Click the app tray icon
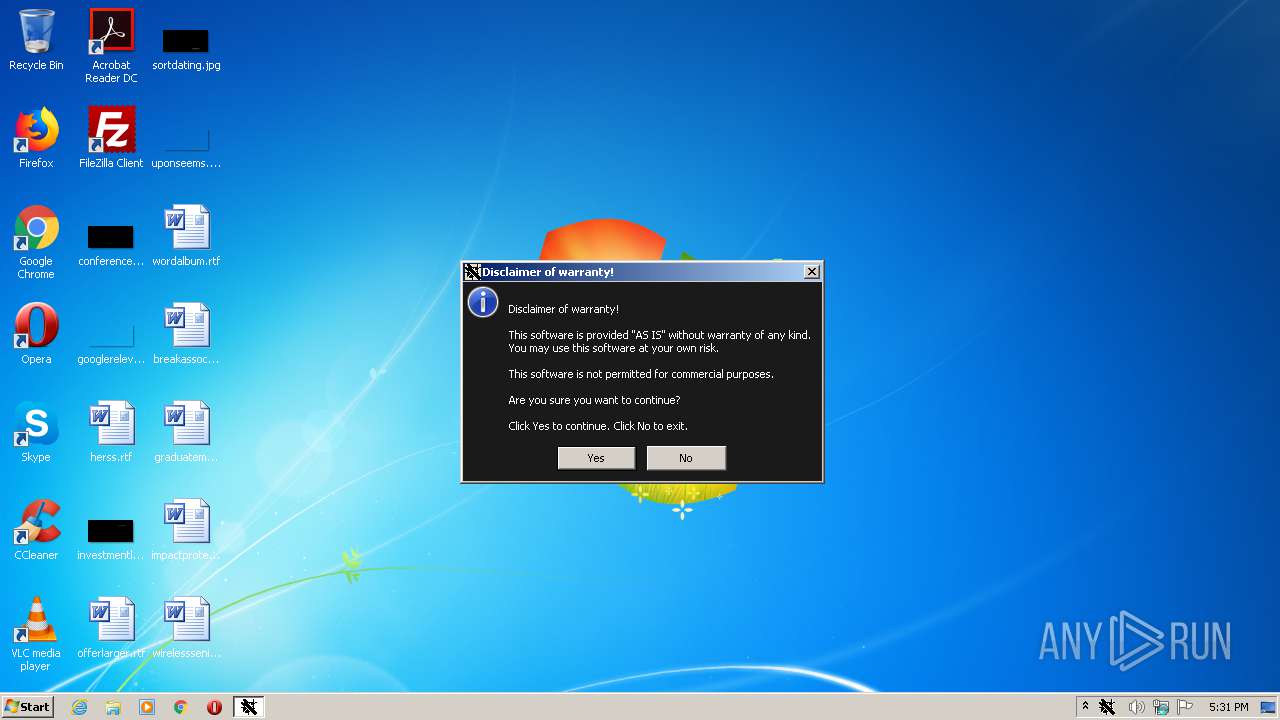The height and width of the screenshot is (720, 1280). pos(1107,707)
